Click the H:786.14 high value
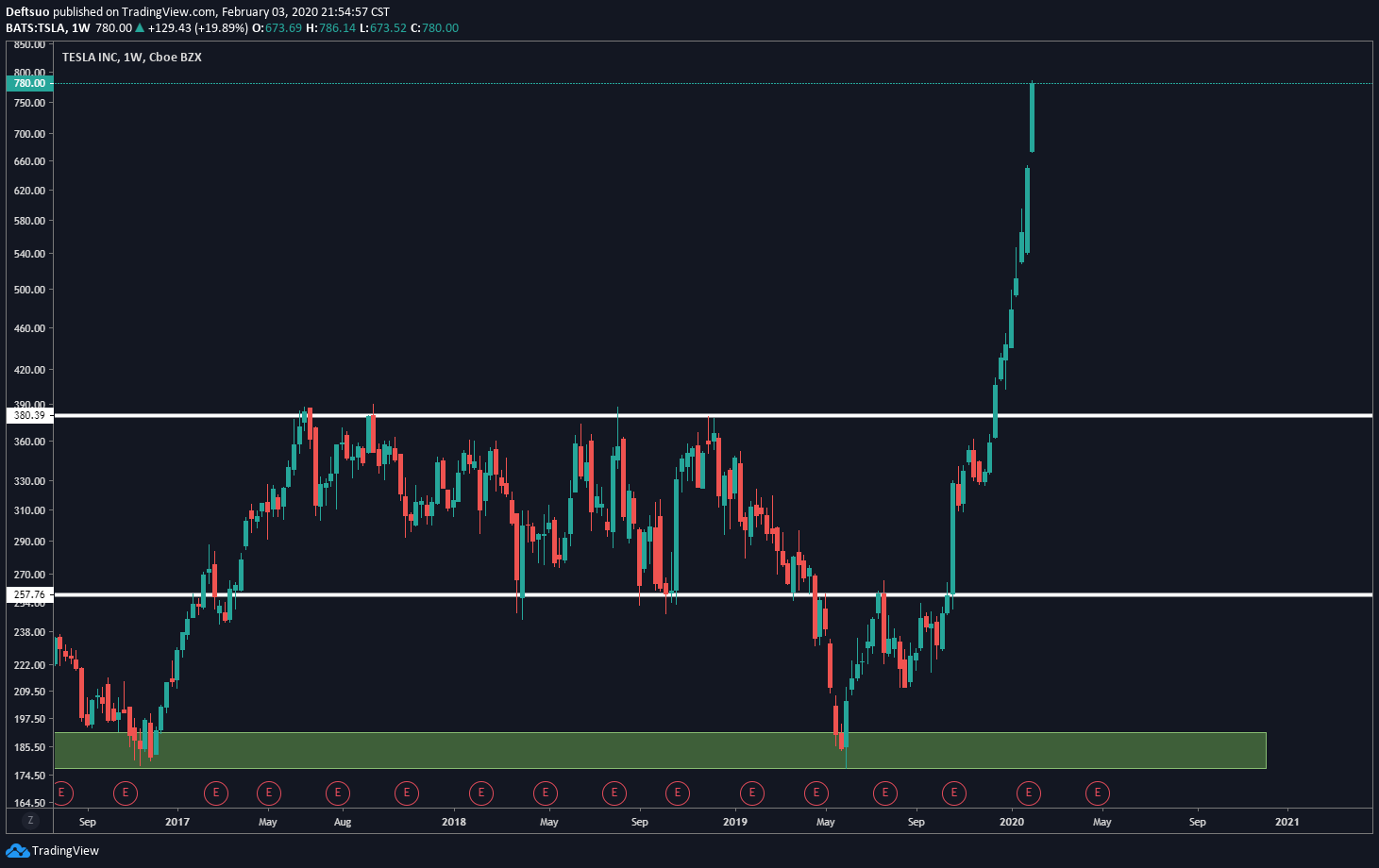 pyautogui.click(x=331, y=27)
